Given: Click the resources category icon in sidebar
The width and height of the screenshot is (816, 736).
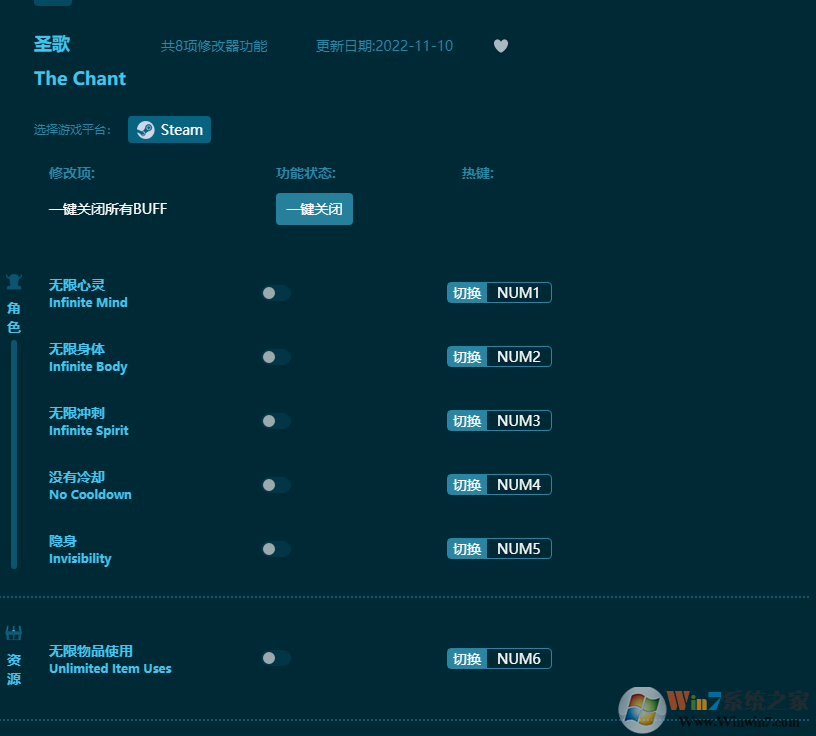Looking at the screenshot, I should click(14, 633).
